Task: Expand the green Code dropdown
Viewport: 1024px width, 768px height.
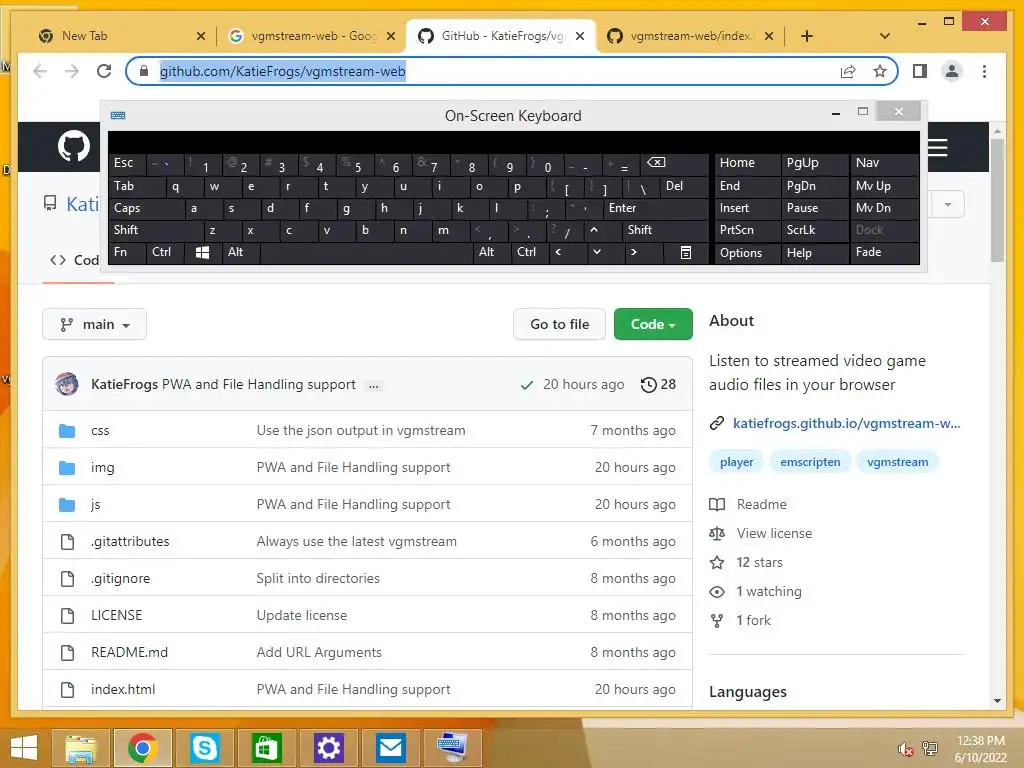Action: (653, 325)
